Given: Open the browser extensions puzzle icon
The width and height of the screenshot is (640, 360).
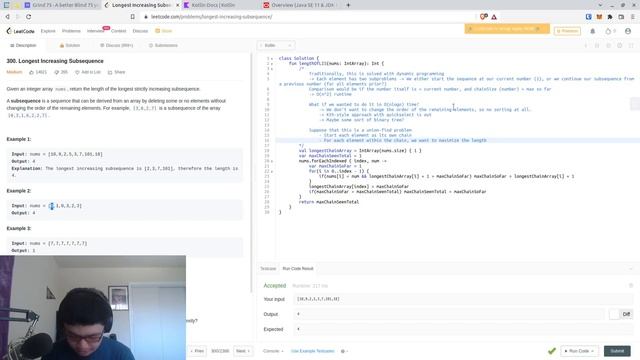Looking at the screenshot, I should (x=610, y=17).
